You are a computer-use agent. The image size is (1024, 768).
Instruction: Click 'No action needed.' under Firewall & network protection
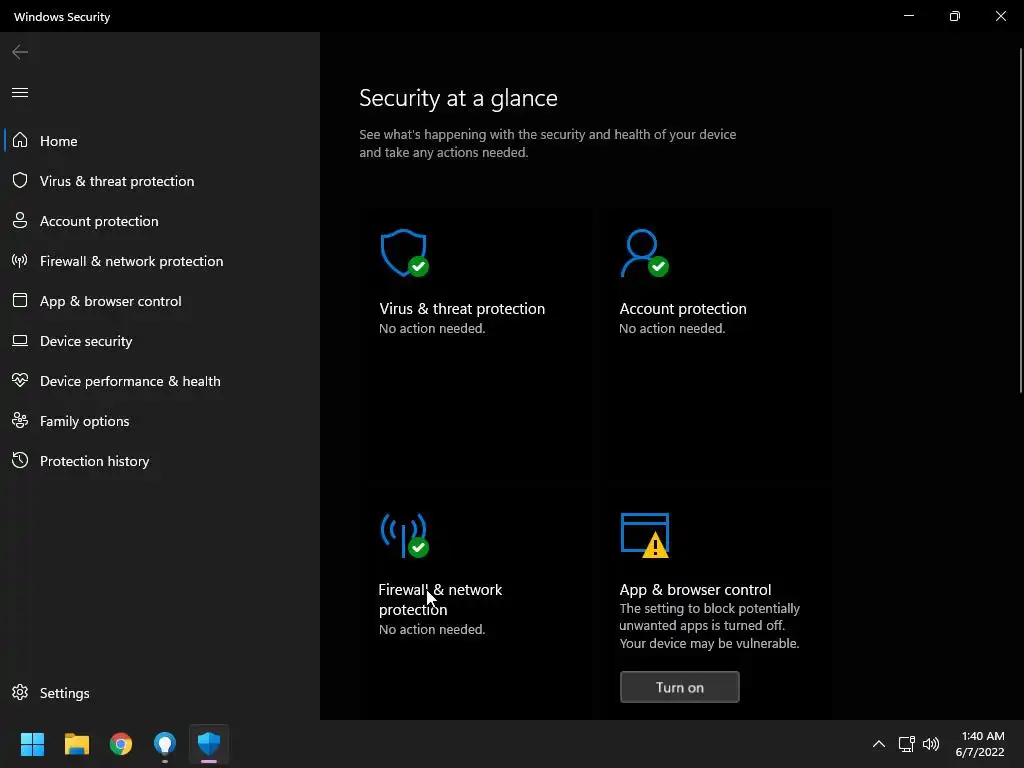click(432, 630)
